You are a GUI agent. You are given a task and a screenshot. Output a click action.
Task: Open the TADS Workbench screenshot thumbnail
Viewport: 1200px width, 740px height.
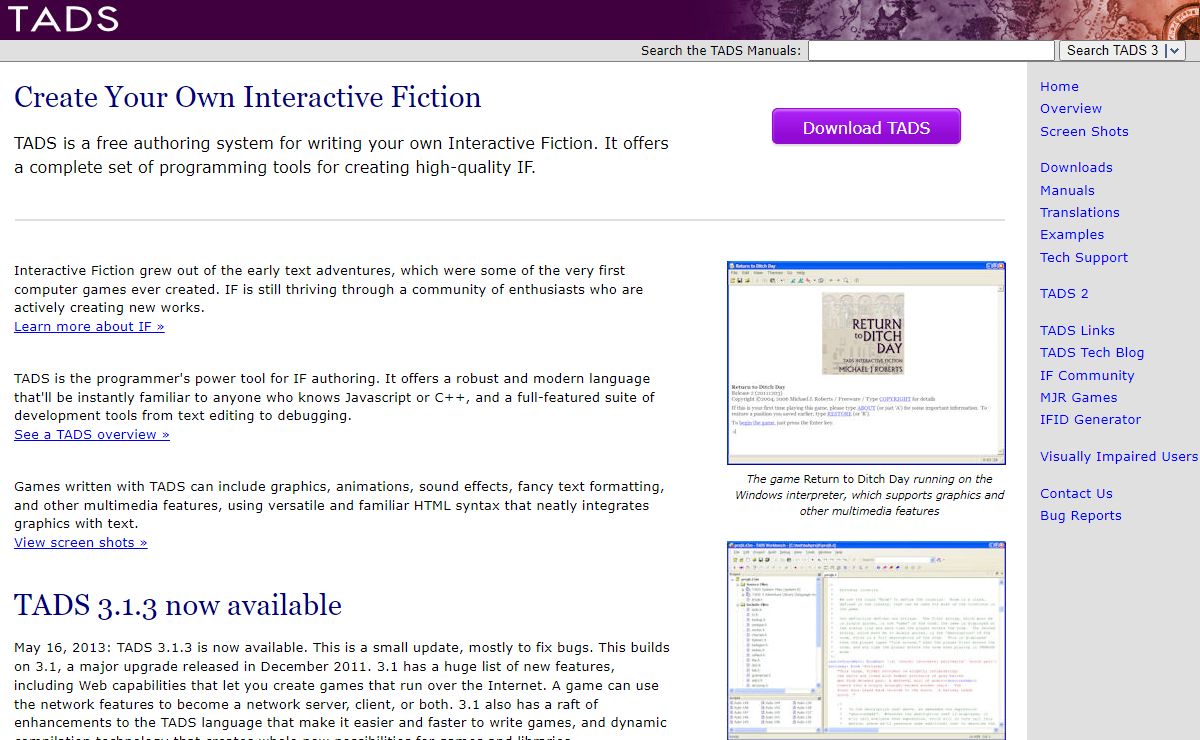point(866,640)
